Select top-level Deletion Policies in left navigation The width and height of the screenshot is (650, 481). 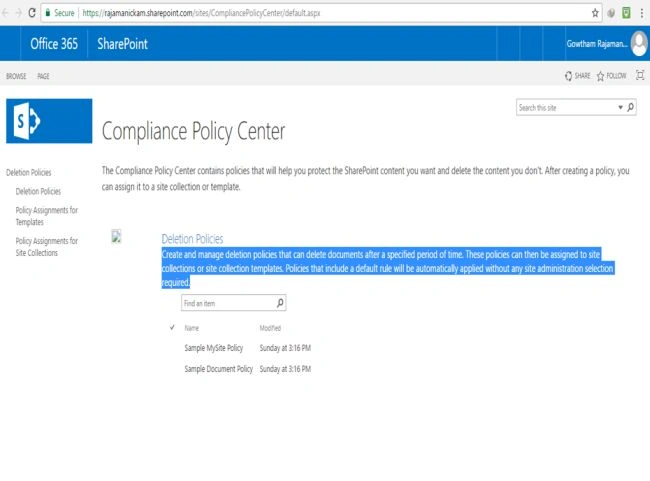pyautogui.click(x=29, y=172)
